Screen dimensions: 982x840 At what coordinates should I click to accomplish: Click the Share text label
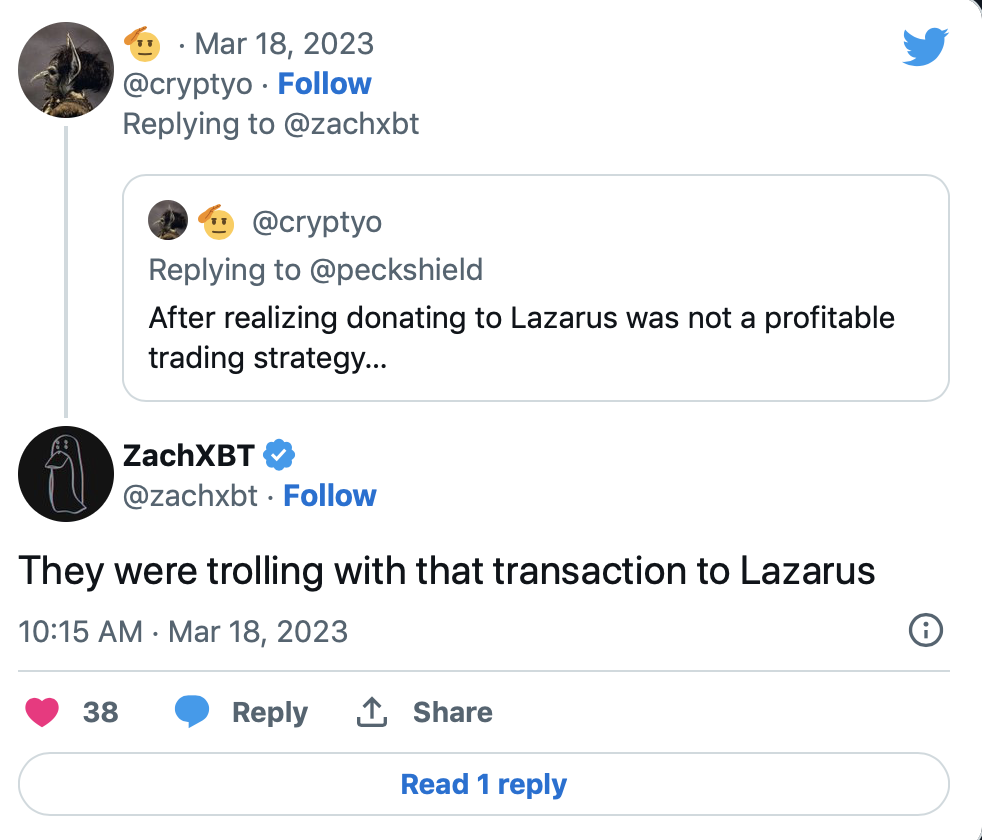453,712
